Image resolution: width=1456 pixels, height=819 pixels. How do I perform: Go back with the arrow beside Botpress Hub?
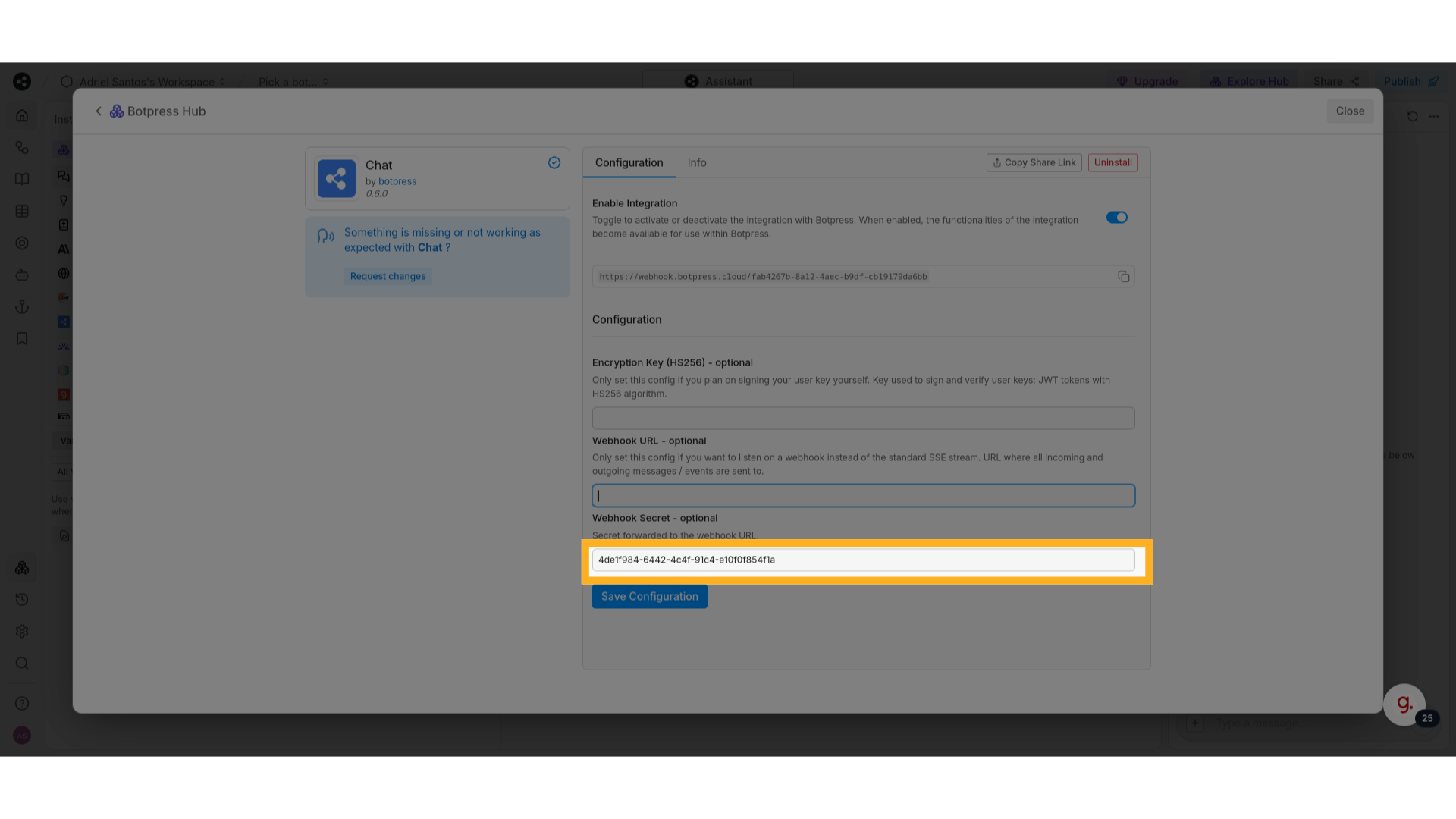coord(99,111)
